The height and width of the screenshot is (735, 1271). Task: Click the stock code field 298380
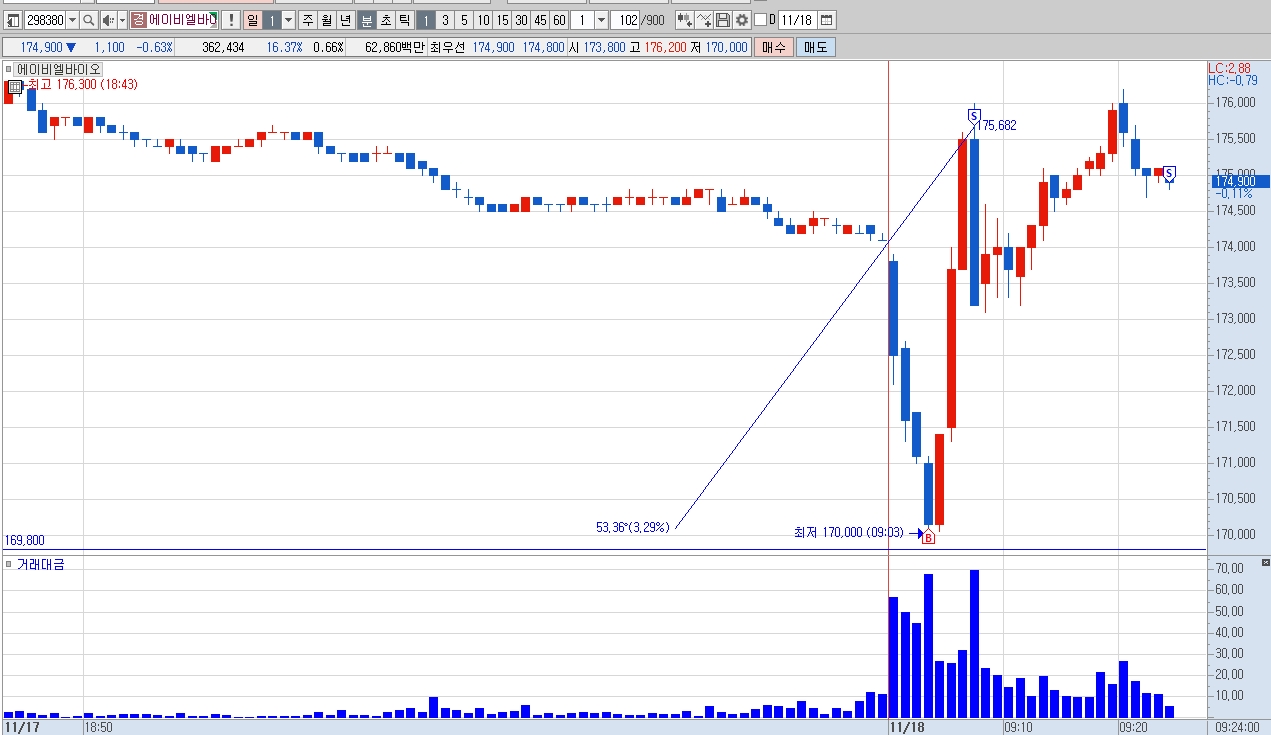click(44, 20)
